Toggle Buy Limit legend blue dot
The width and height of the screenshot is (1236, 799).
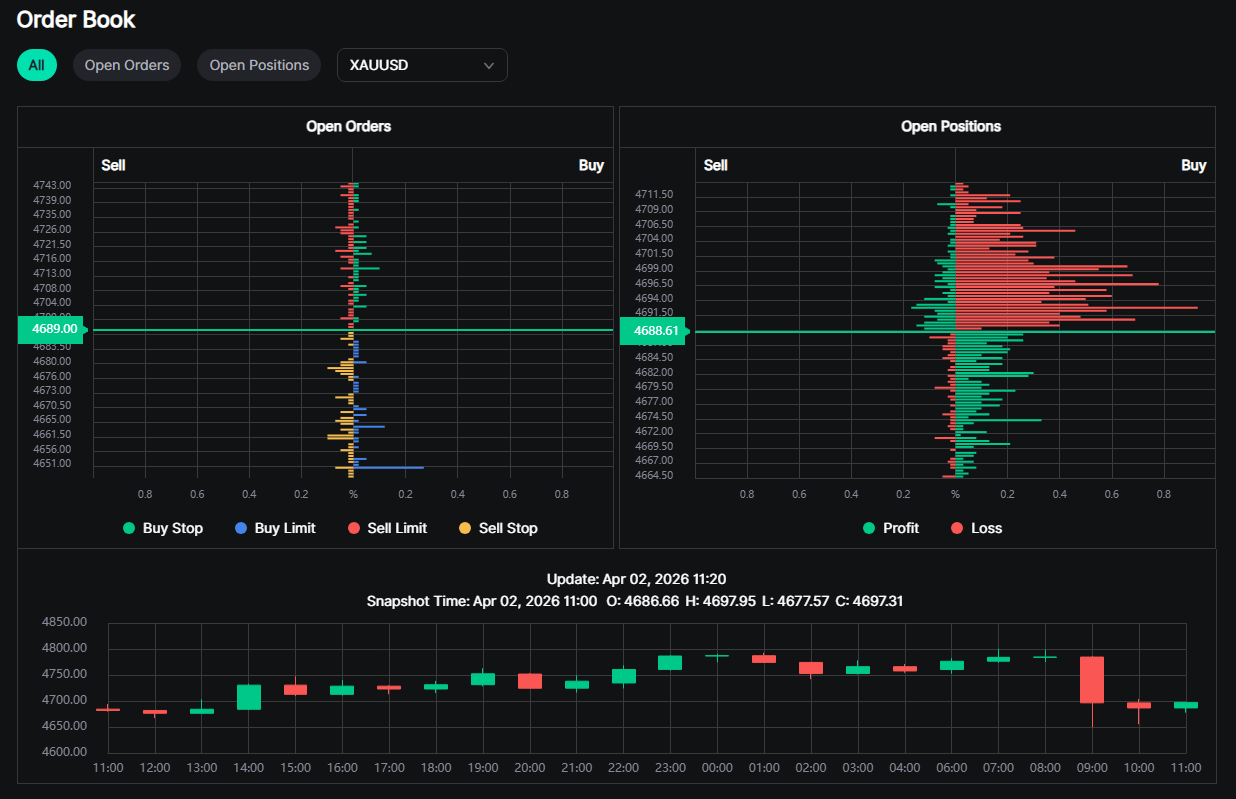(x=241, y=528)
